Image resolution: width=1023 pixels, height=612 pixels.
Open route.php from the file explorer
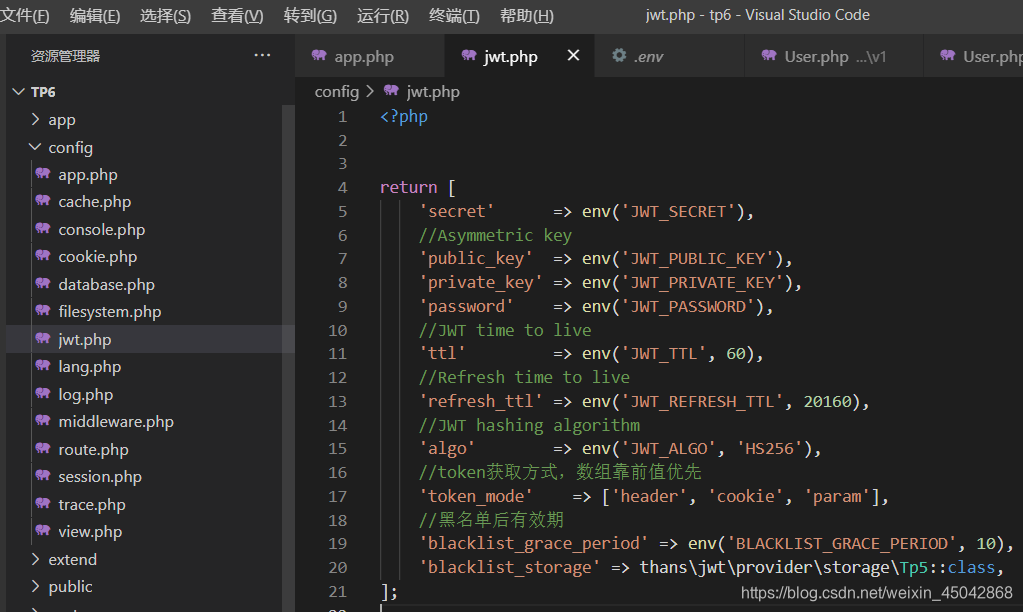point(93,449)
